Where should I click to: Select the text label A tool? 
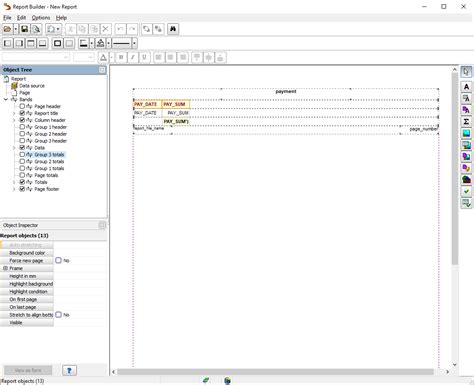click(466, 87)
